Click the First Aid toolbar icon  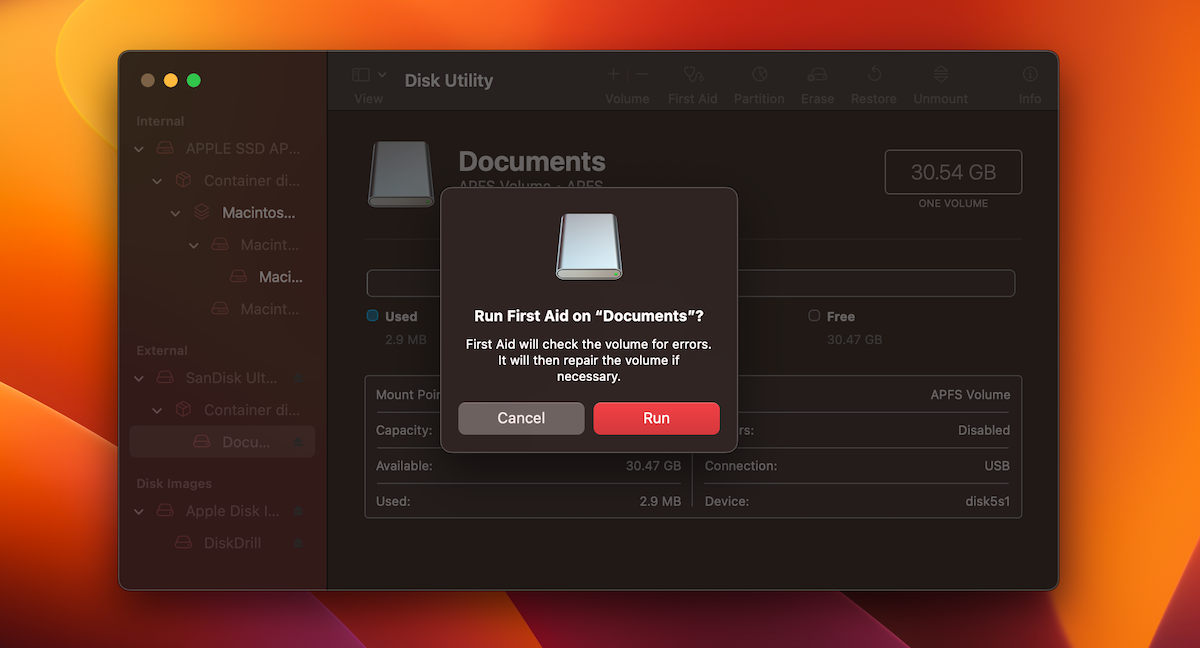693,75
